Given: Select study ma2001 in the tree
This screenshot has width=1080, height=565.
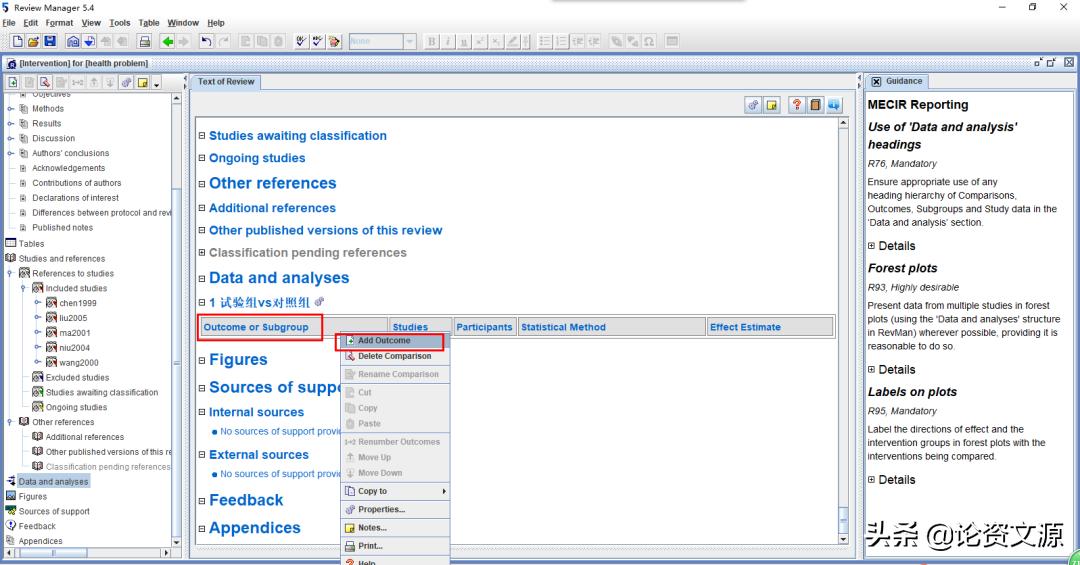Looking at the screenshot, I should 74,333.
